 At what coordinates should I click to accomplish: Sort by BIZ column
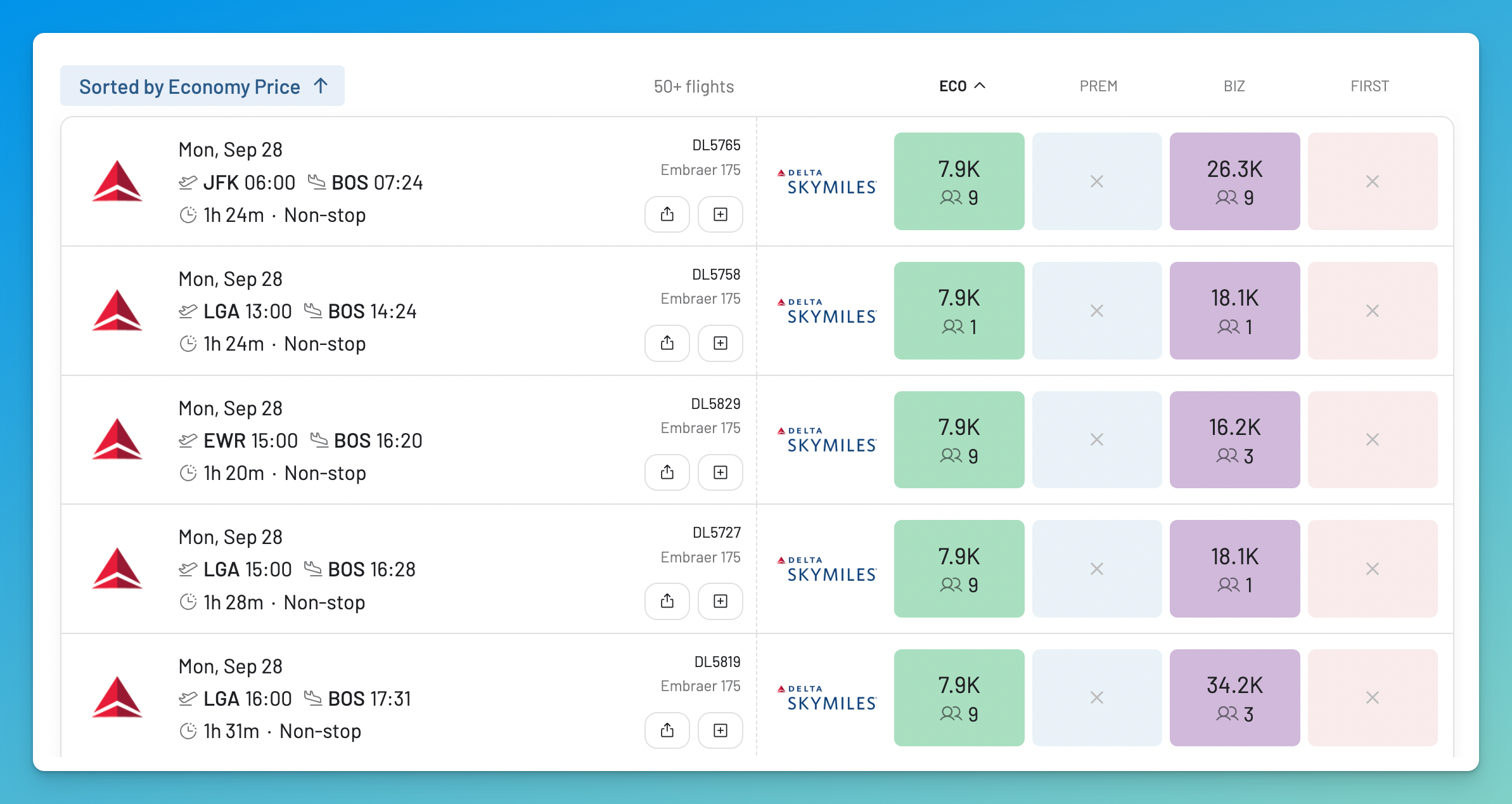pyautogui.click(x=1234, y=86)
